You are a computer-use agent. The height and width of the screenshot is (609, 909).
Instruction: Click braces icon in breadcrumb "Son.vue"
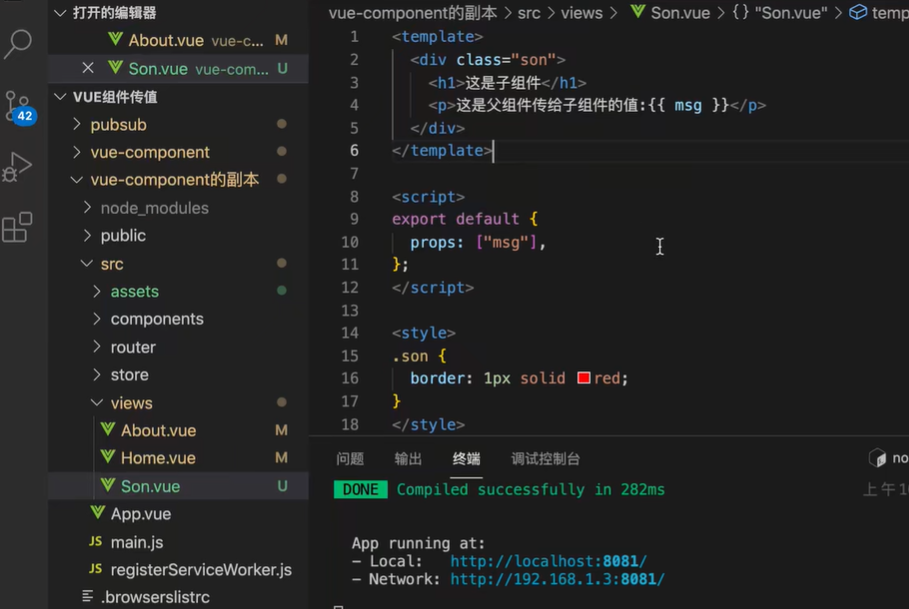click(x=740, y=12)
